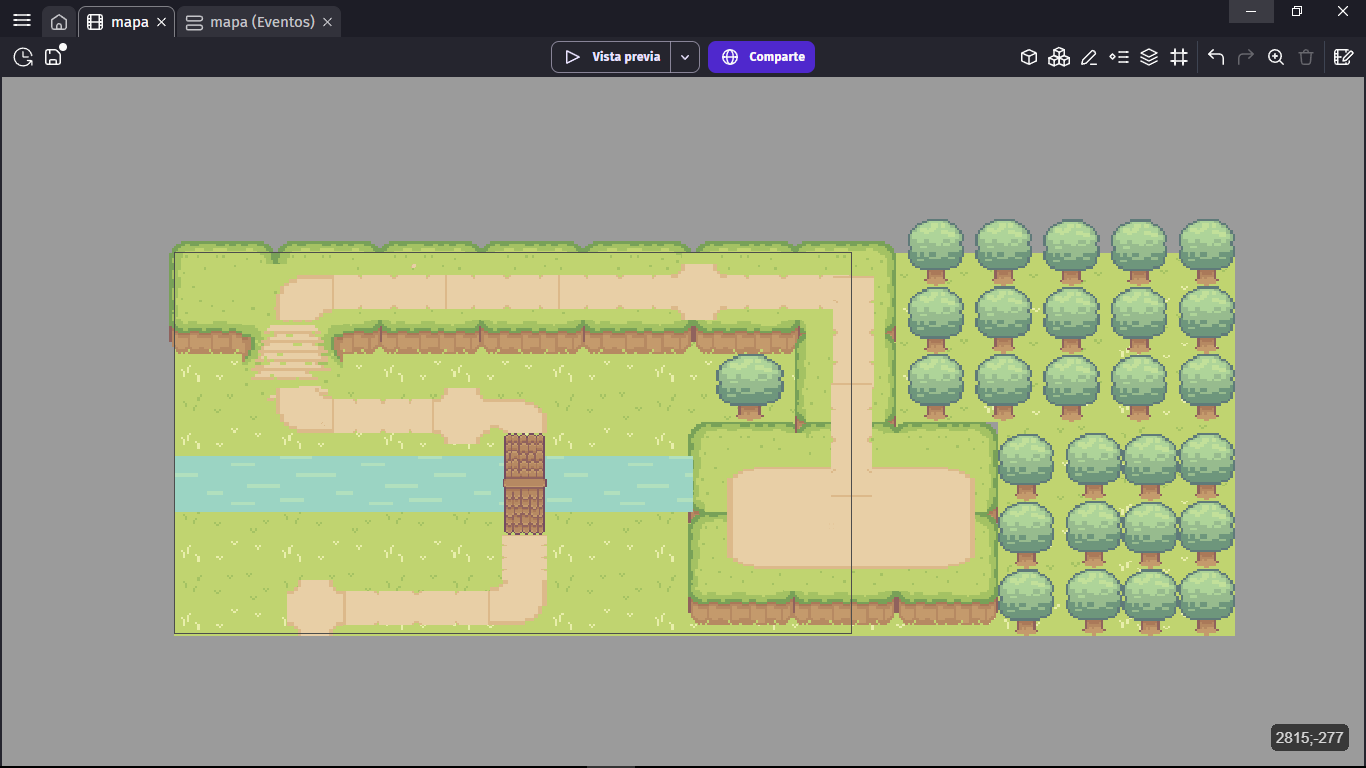The width and height of the screenshot is (1366, 768).
Task: Click the Comparte button
Action: click(762, 57)
